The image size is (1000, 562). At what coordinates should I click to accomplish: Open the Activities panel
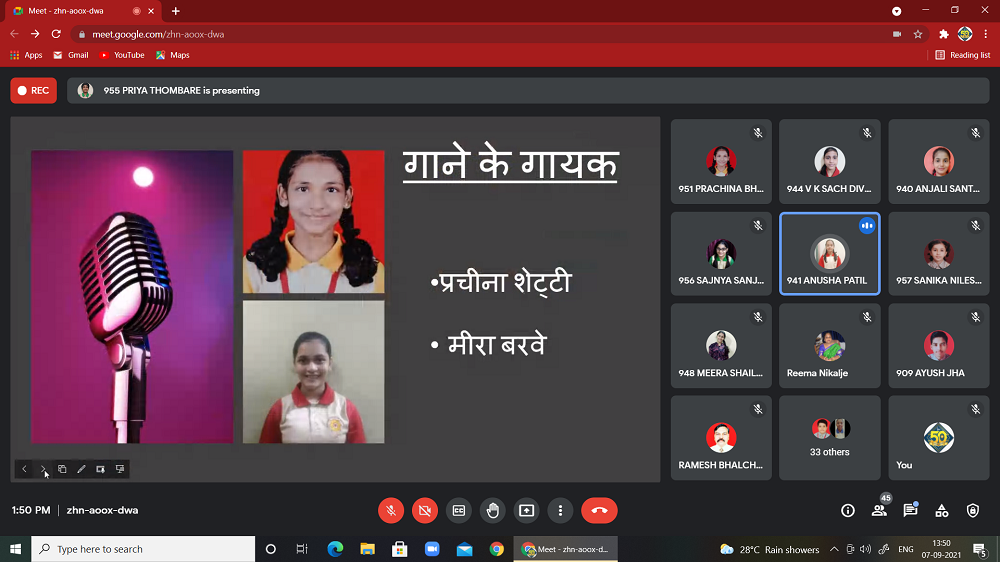pos(941,510)
